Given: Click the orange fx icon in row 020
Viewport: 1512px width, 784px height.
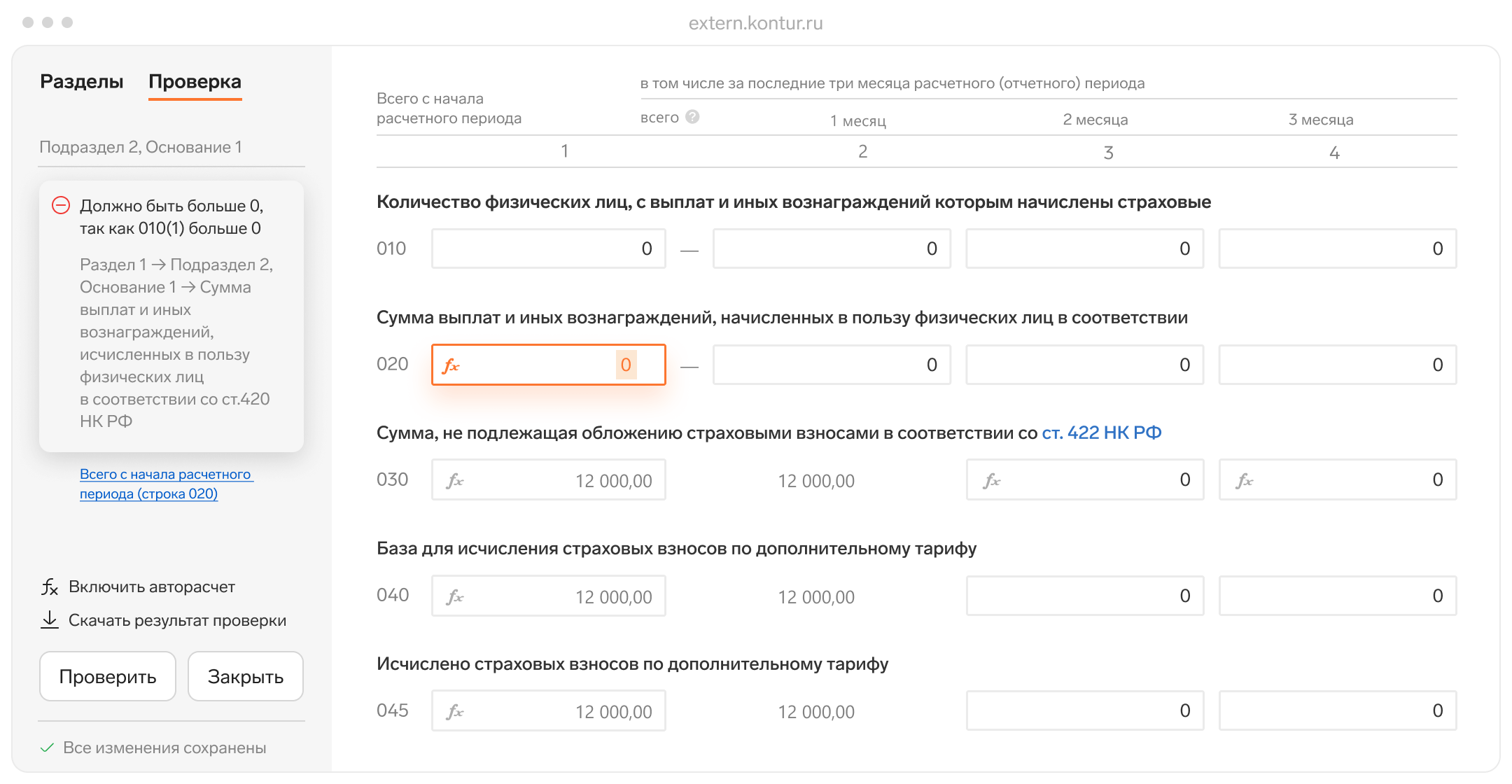Looking at the screenshot, I should [x=451, y=365].
